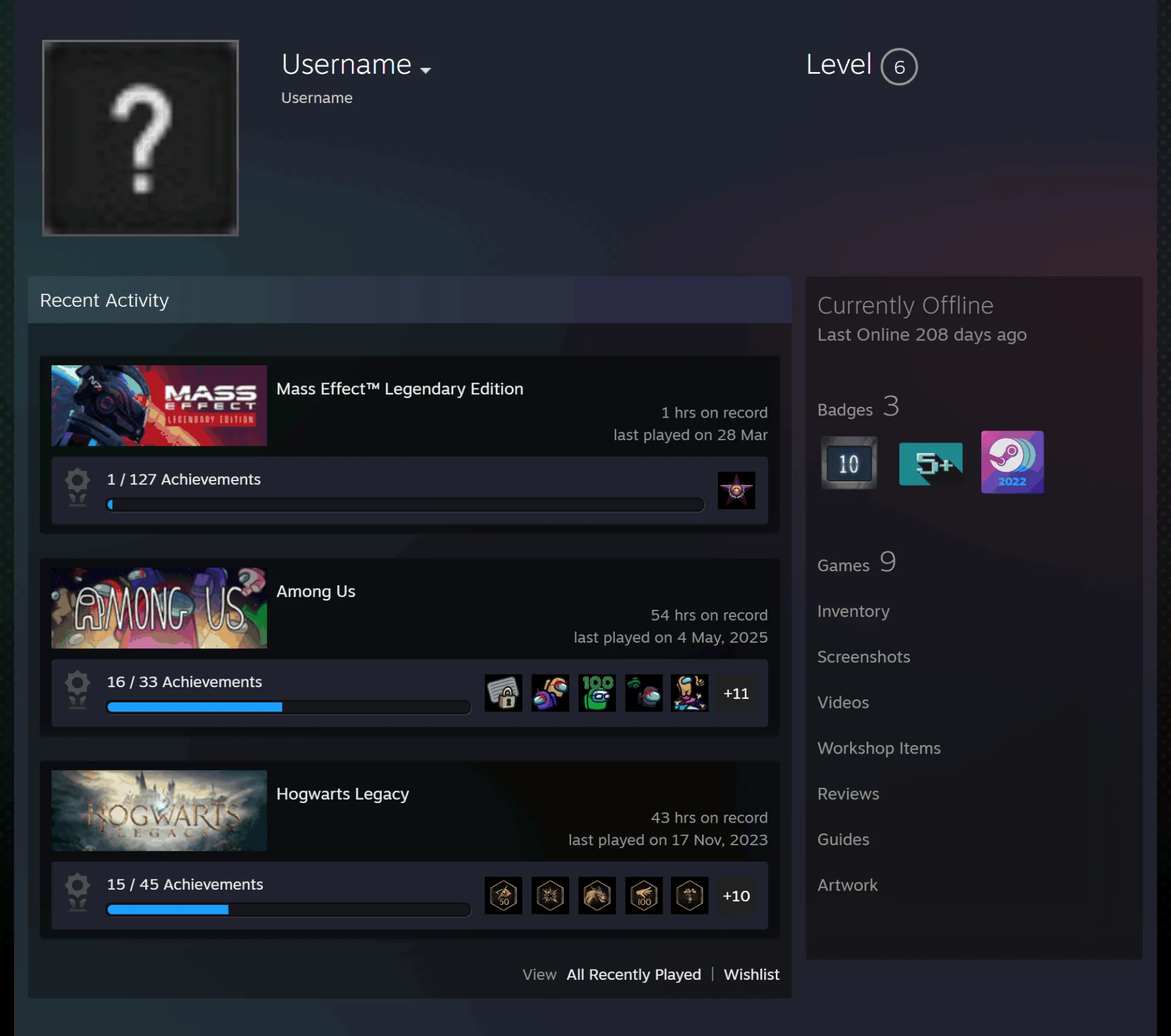Viewport: 1171px width, 1036px height.
Task: Click the Among Us green 100 achievement icon
Action: tap(597, 693)
